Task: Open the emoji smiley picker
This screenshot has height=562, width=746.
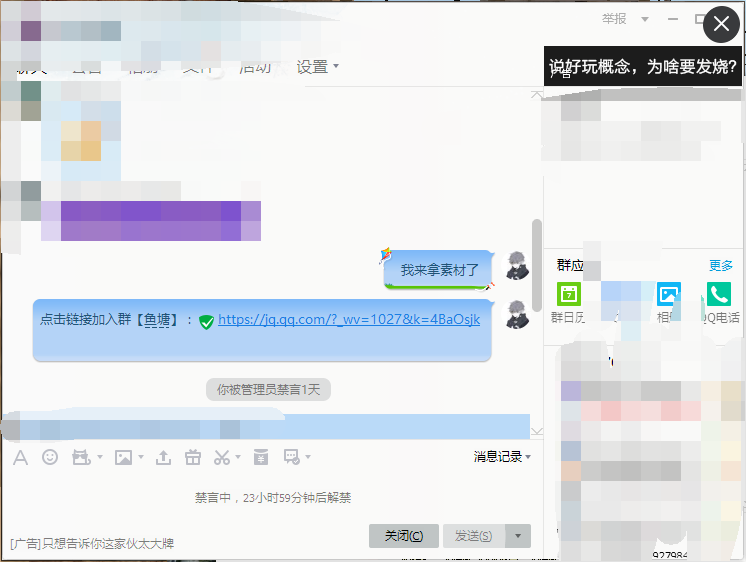Action: [x=50, y=457]
